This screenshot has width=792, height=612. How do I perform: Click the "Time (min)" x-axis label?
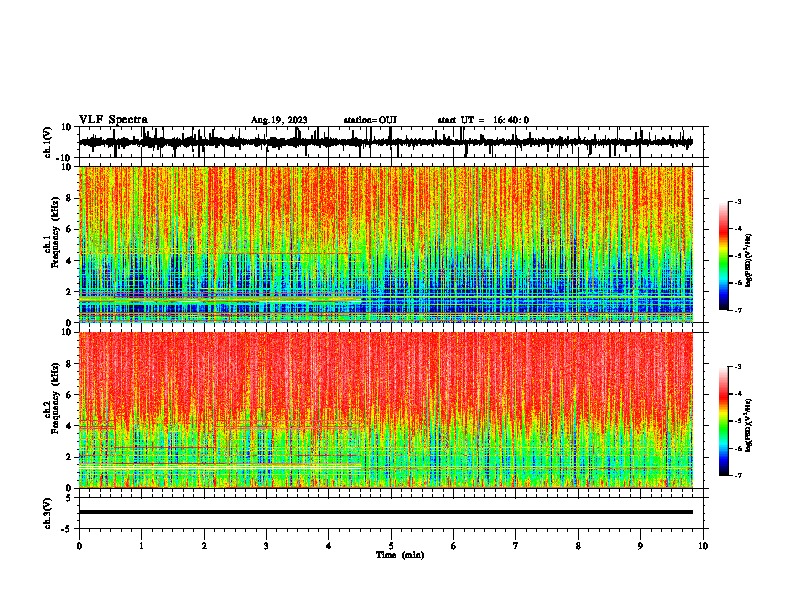coord(400,555)
